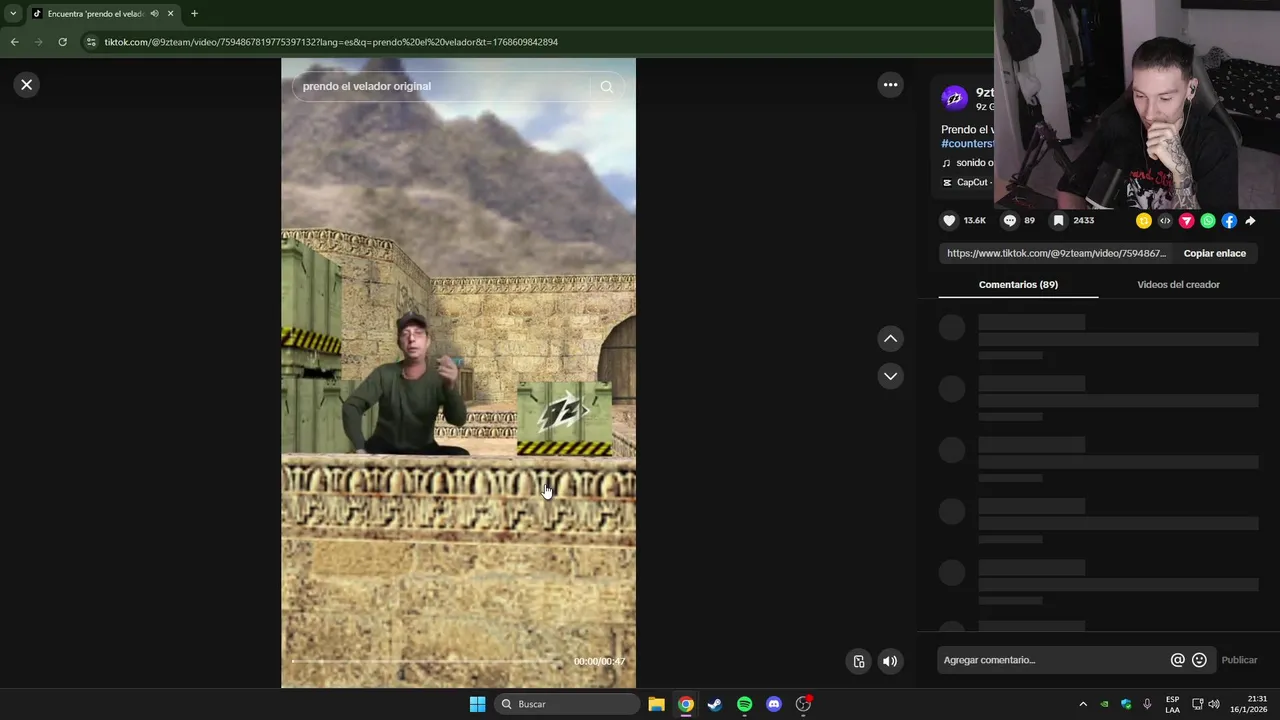Select the Comentarios (89) tab
This screenshot has height=720, width=1280.
click(x=1018, y=285)
